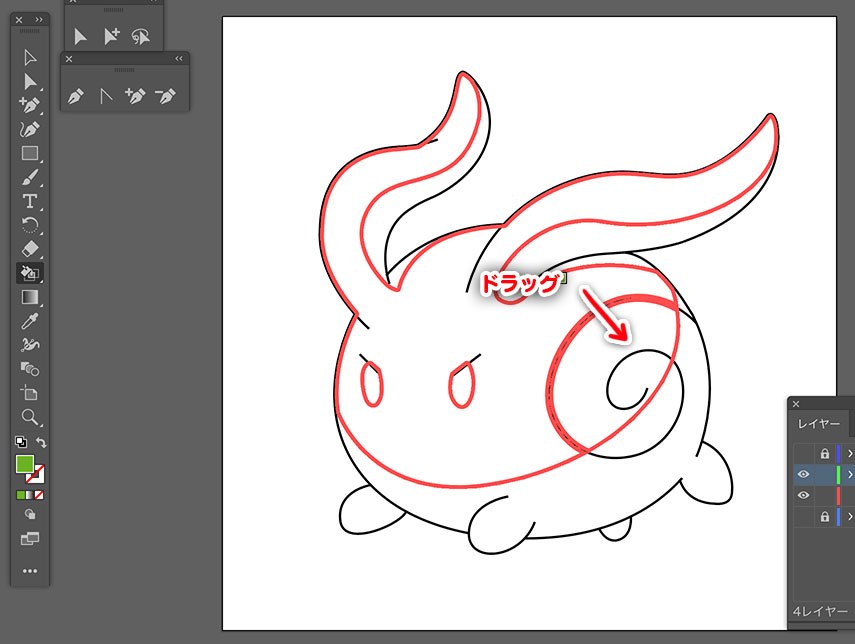Unlock the top layer's lock icon

pos(824,454)
